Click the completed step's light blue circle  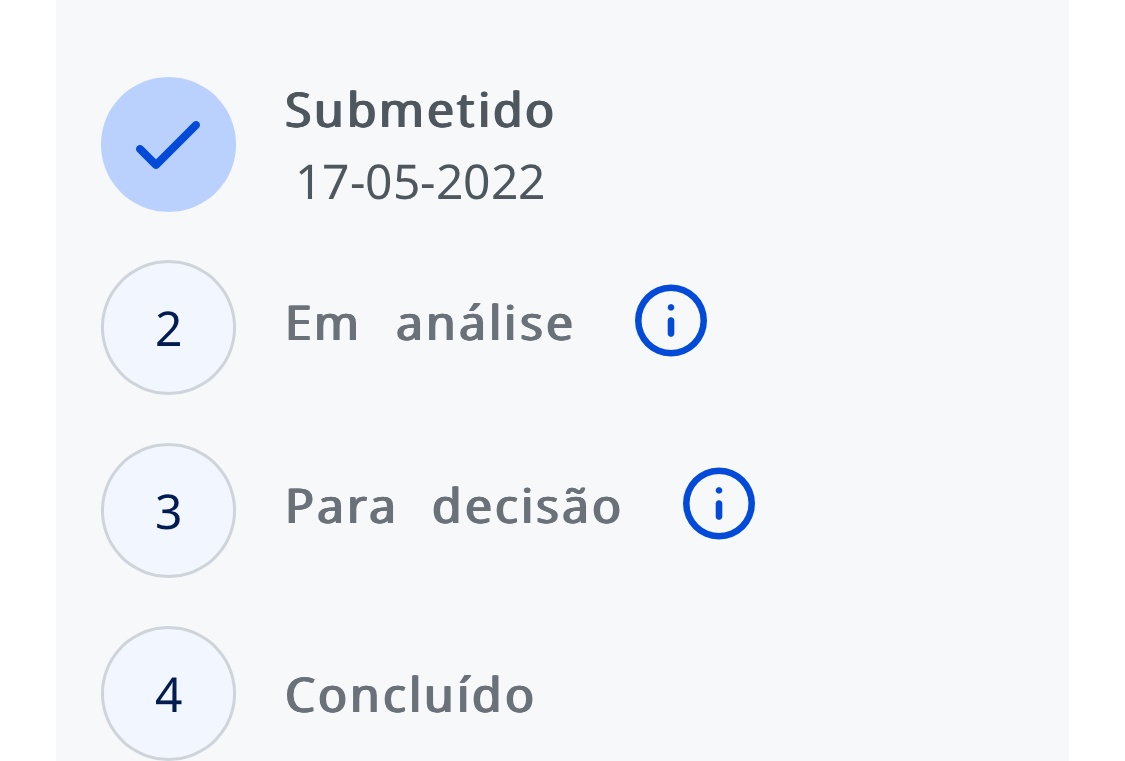point(168,145)
